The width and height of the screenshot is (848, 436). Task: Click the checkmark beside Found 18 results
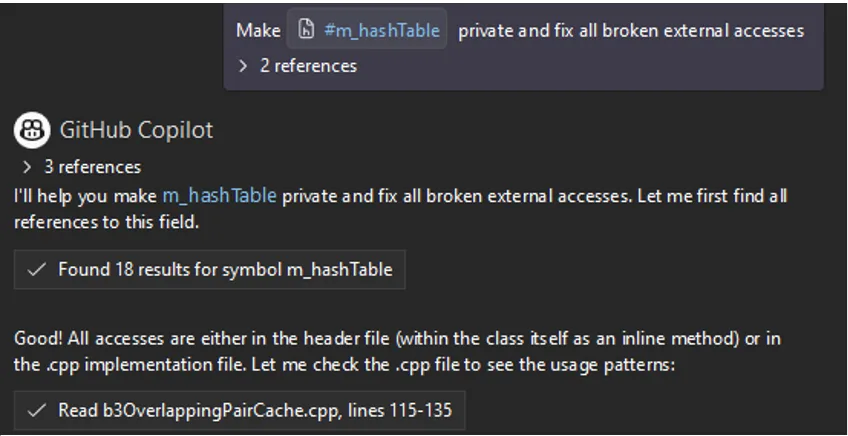[x=37, y=269]
